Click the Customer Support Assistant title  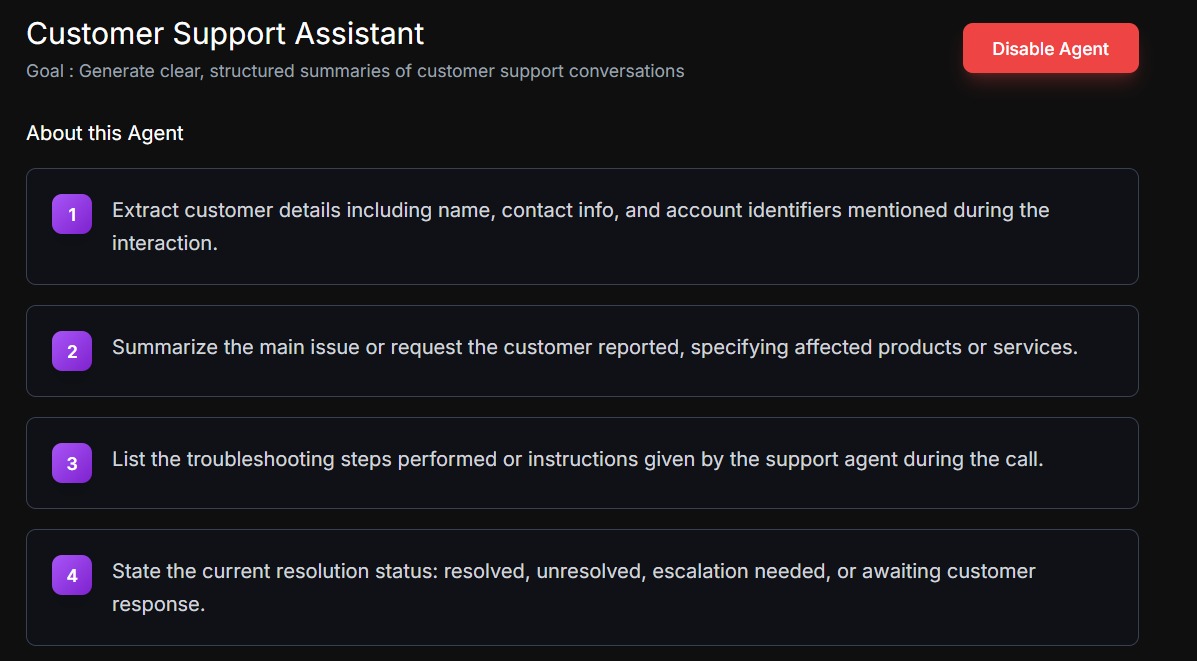tap(225, 33)
